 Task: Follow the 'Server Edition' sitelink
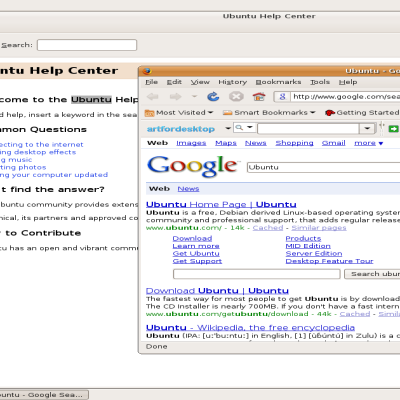[314, 254]
